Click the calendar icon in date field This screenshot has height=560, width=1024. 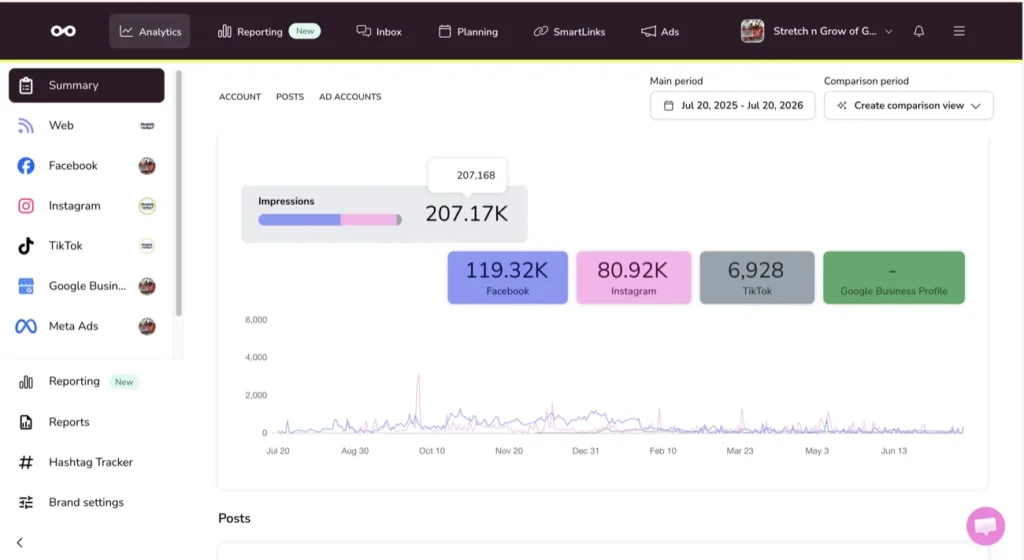click(x=668, y=106)
